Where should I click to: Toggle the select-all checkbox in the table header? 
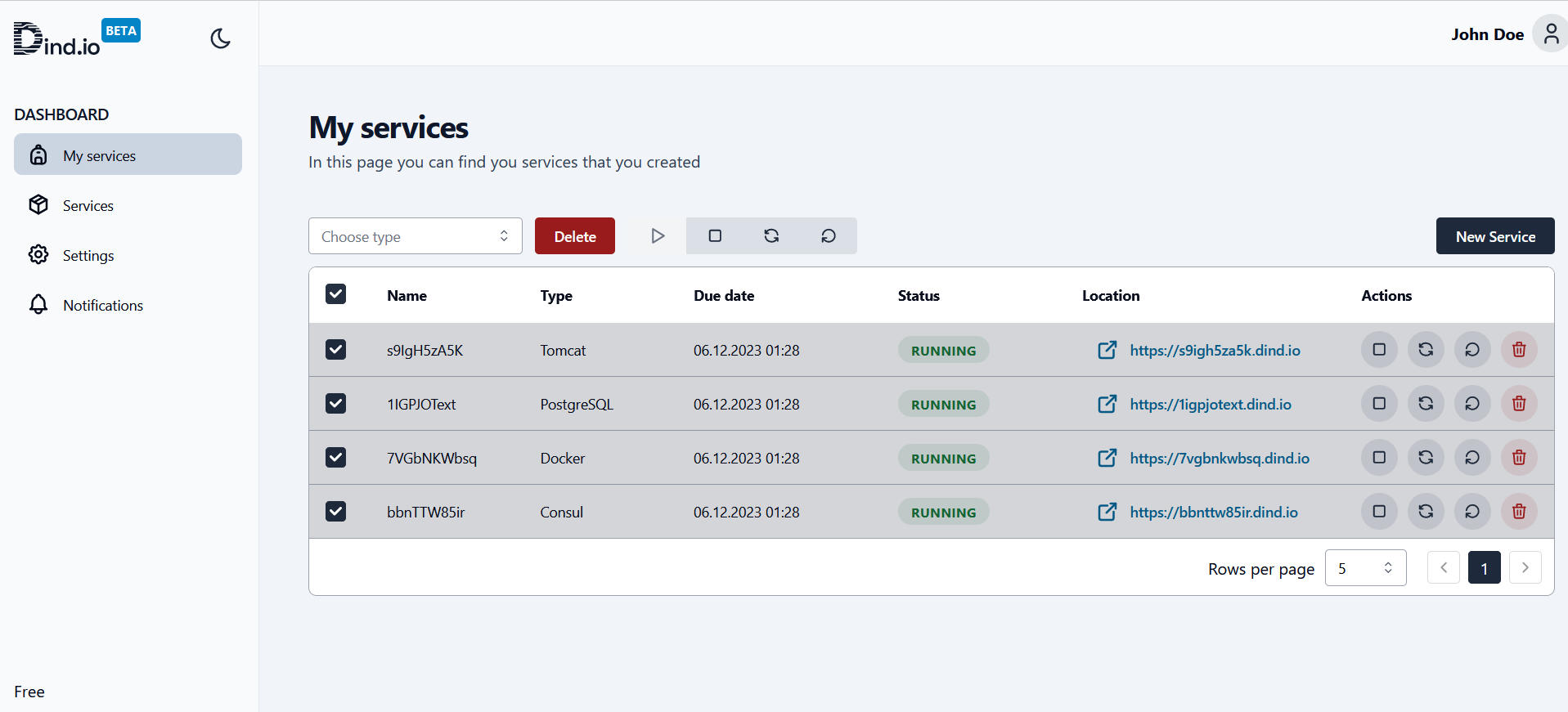pyautogui.click(x=335, y=294)
